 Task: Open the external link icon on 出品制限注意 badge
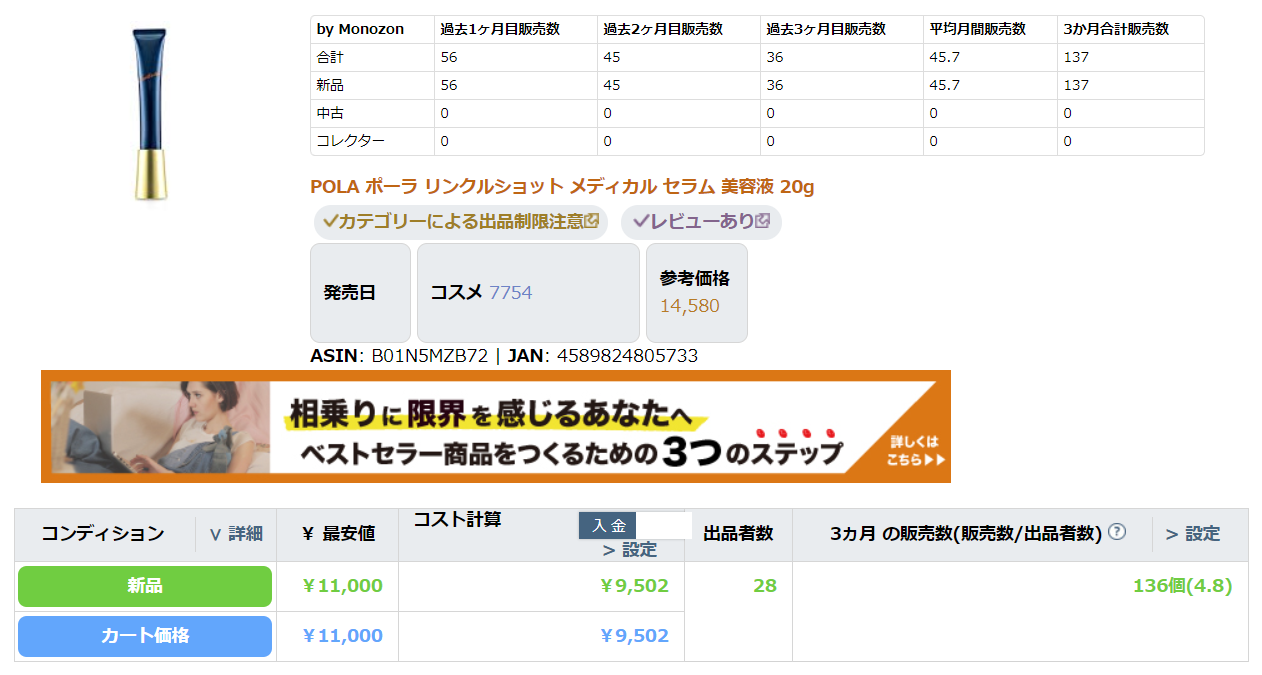tap(591, 221)
